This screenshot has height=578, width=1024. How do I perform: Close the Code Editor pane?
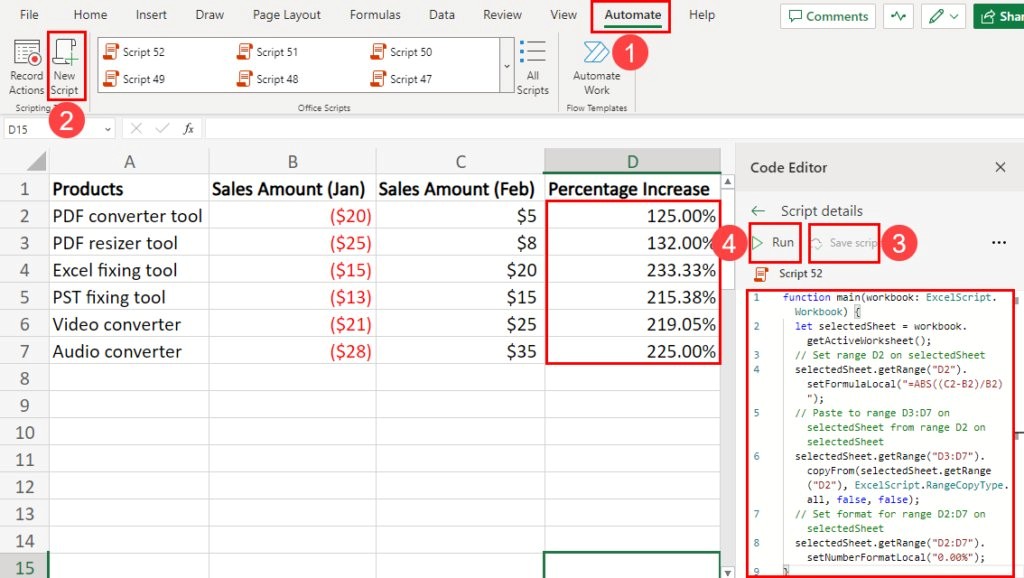[x=1000, y=168]
